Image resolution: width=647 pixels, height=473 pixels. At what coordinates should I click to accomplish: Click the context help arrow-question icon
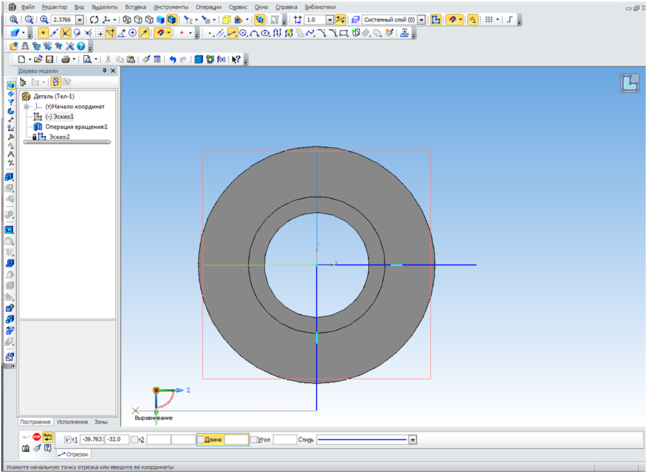[236, 59]
